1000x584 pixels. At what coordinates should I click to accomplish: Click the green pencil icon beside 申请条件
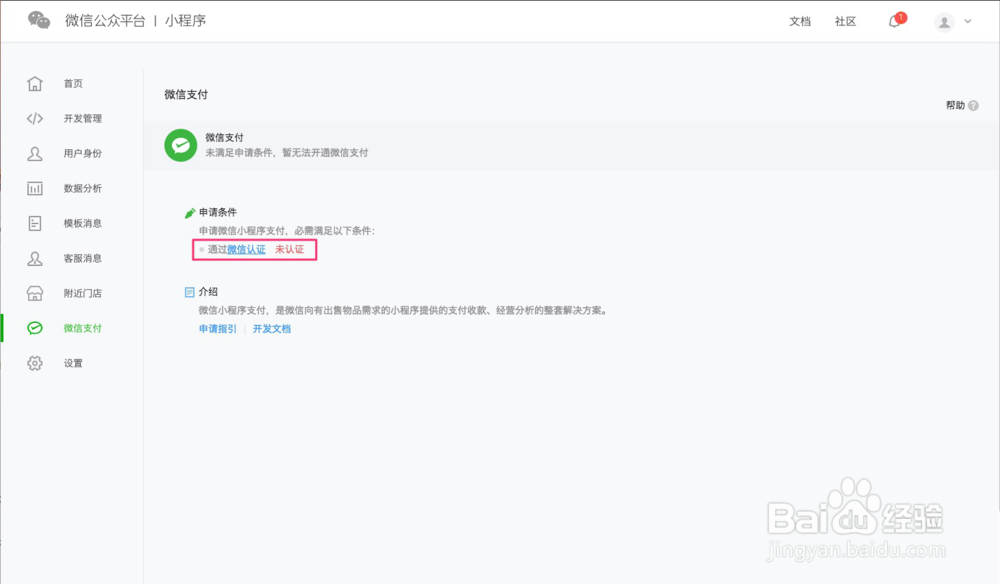(189, 213)
